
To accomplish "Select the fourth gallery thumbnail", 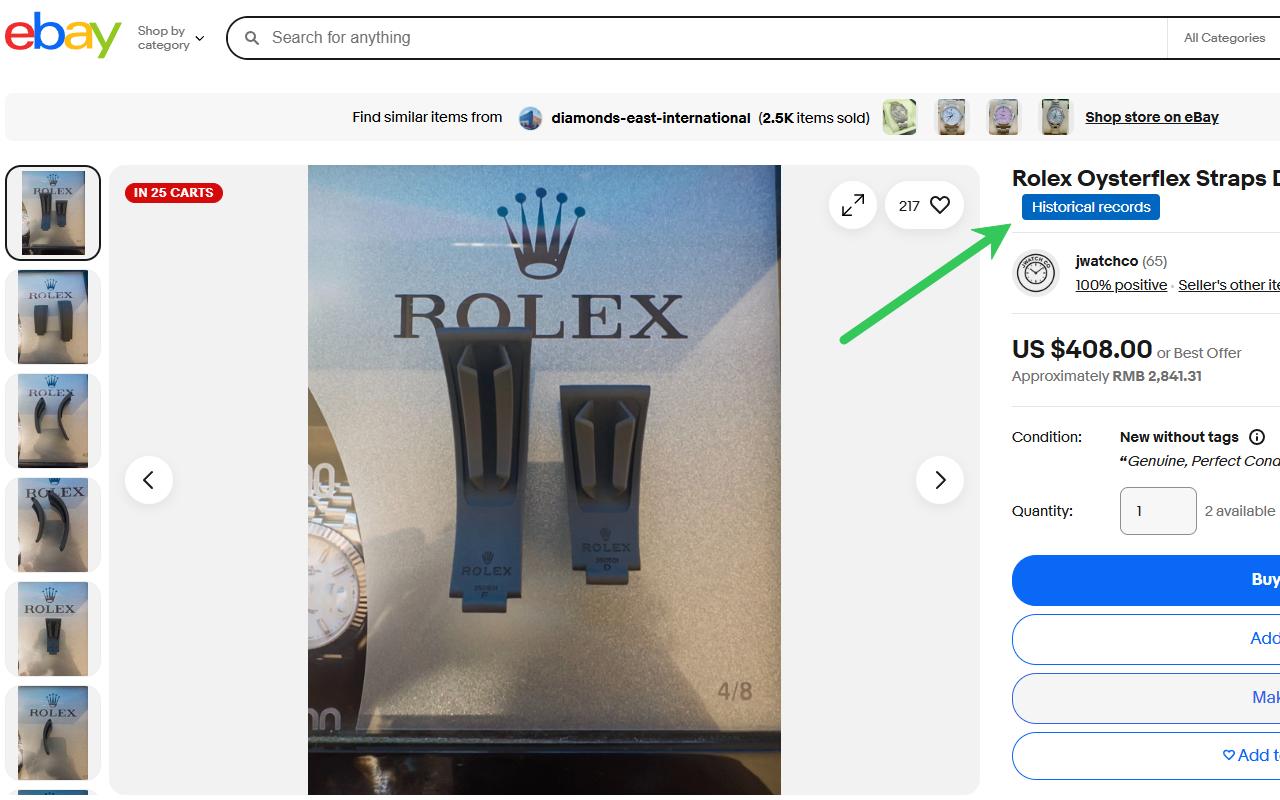I will tap(53, 525).
